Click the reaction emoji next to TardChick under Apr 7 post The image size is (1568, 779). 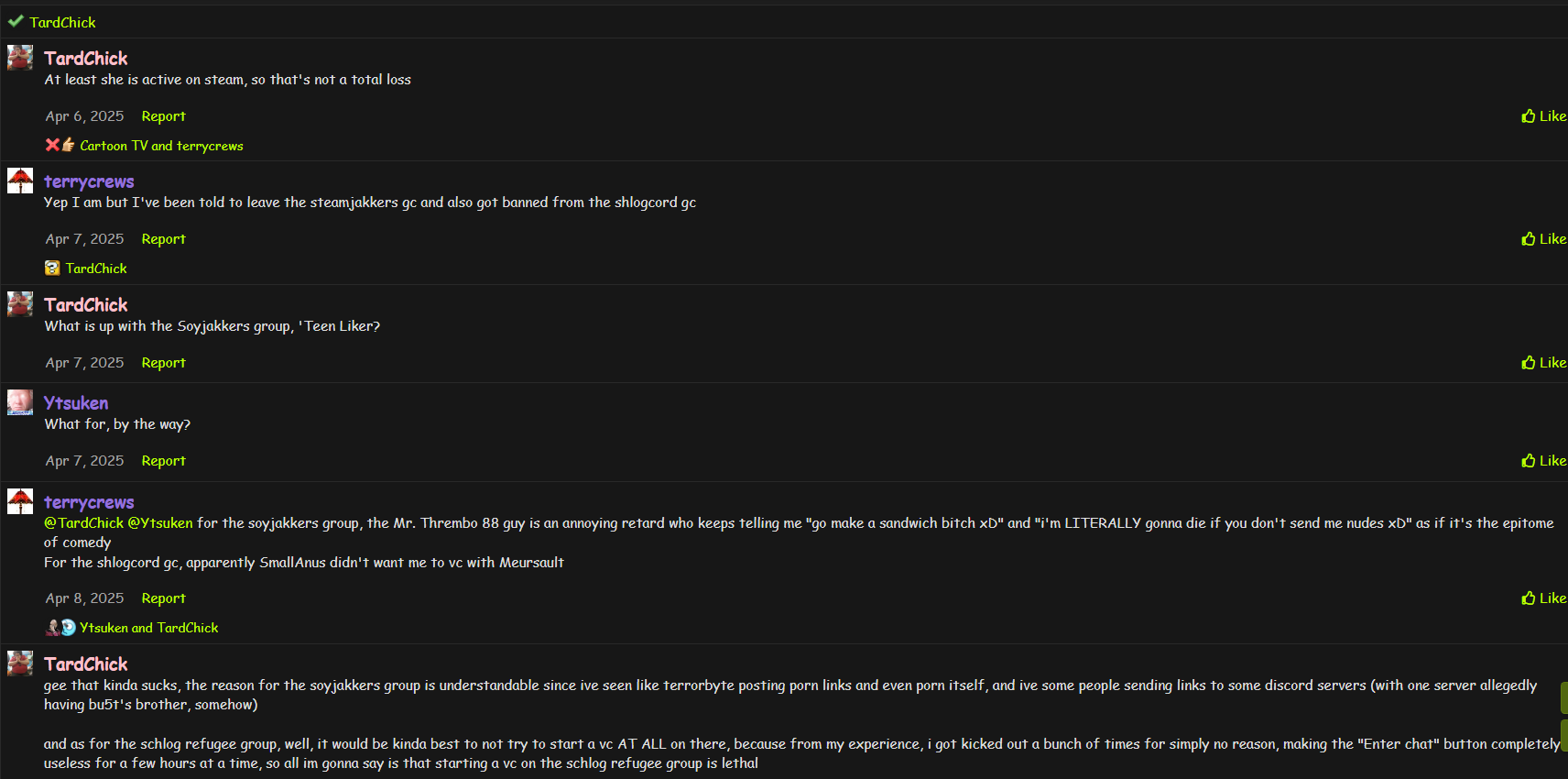52,269
